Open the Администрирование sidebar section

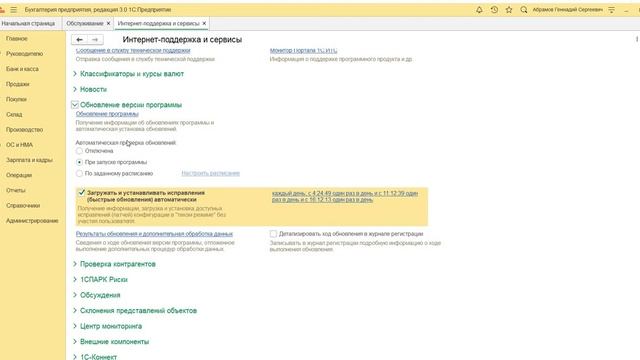click(x=32, y=221)
